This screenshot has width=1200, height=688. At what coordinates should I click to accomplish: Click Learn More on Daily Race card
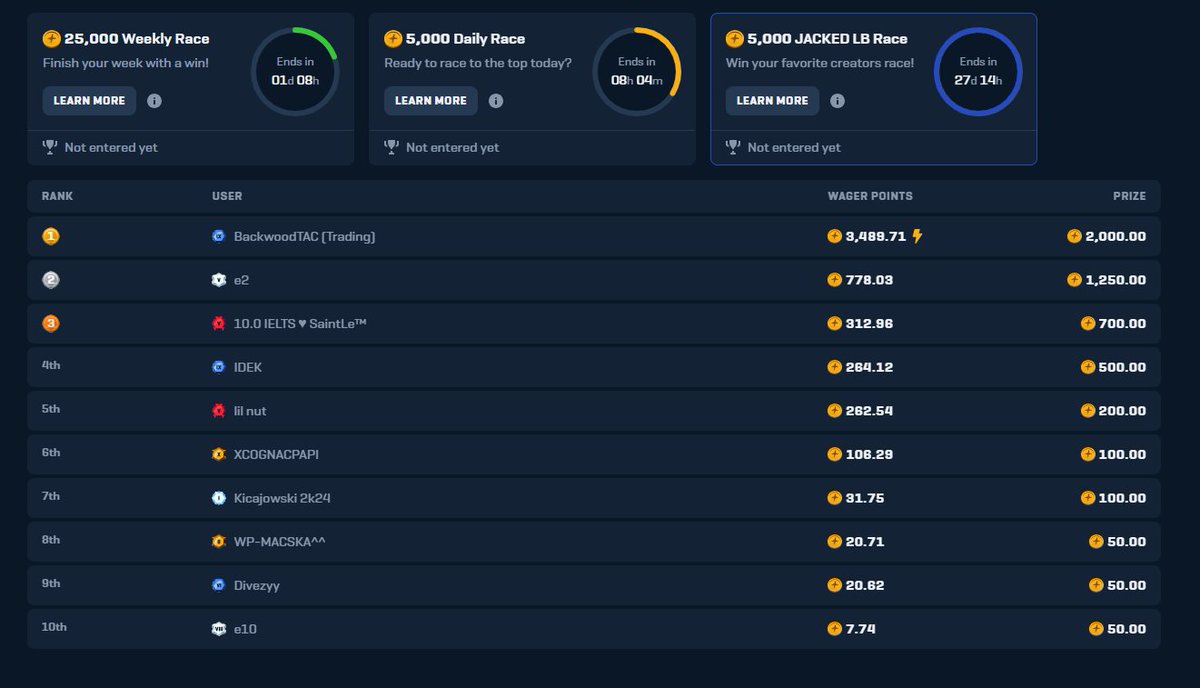click(431, 101)
